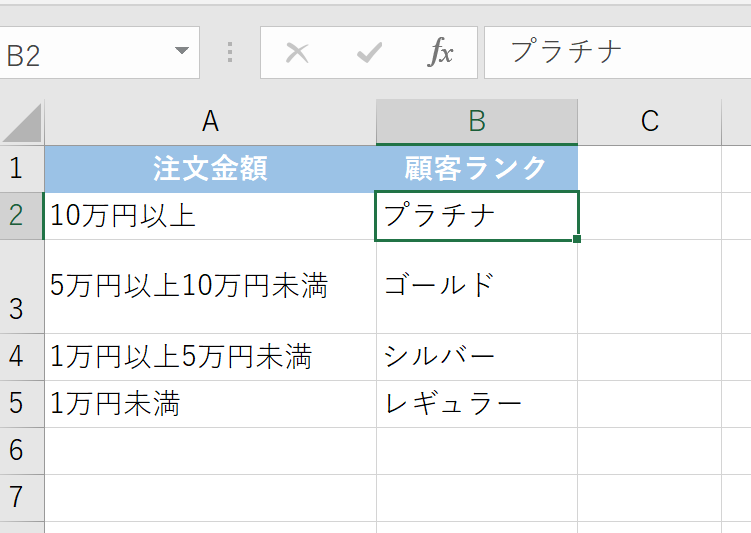The image size is (751, 533).
Task: Click the Cancel X icon in formula bar
Action: [x=297, y=52]
